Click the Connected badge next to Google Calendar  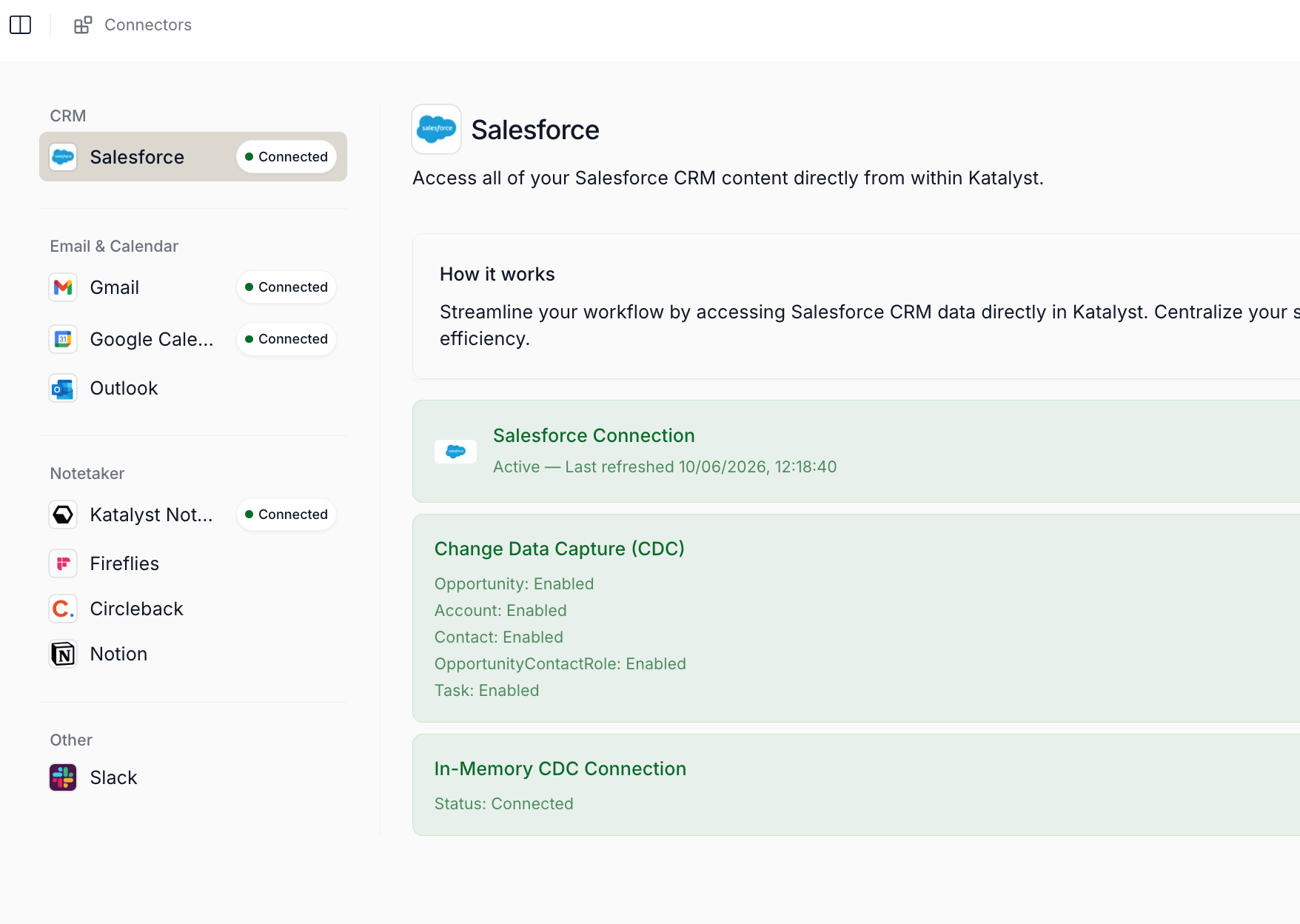coord(287,339)
